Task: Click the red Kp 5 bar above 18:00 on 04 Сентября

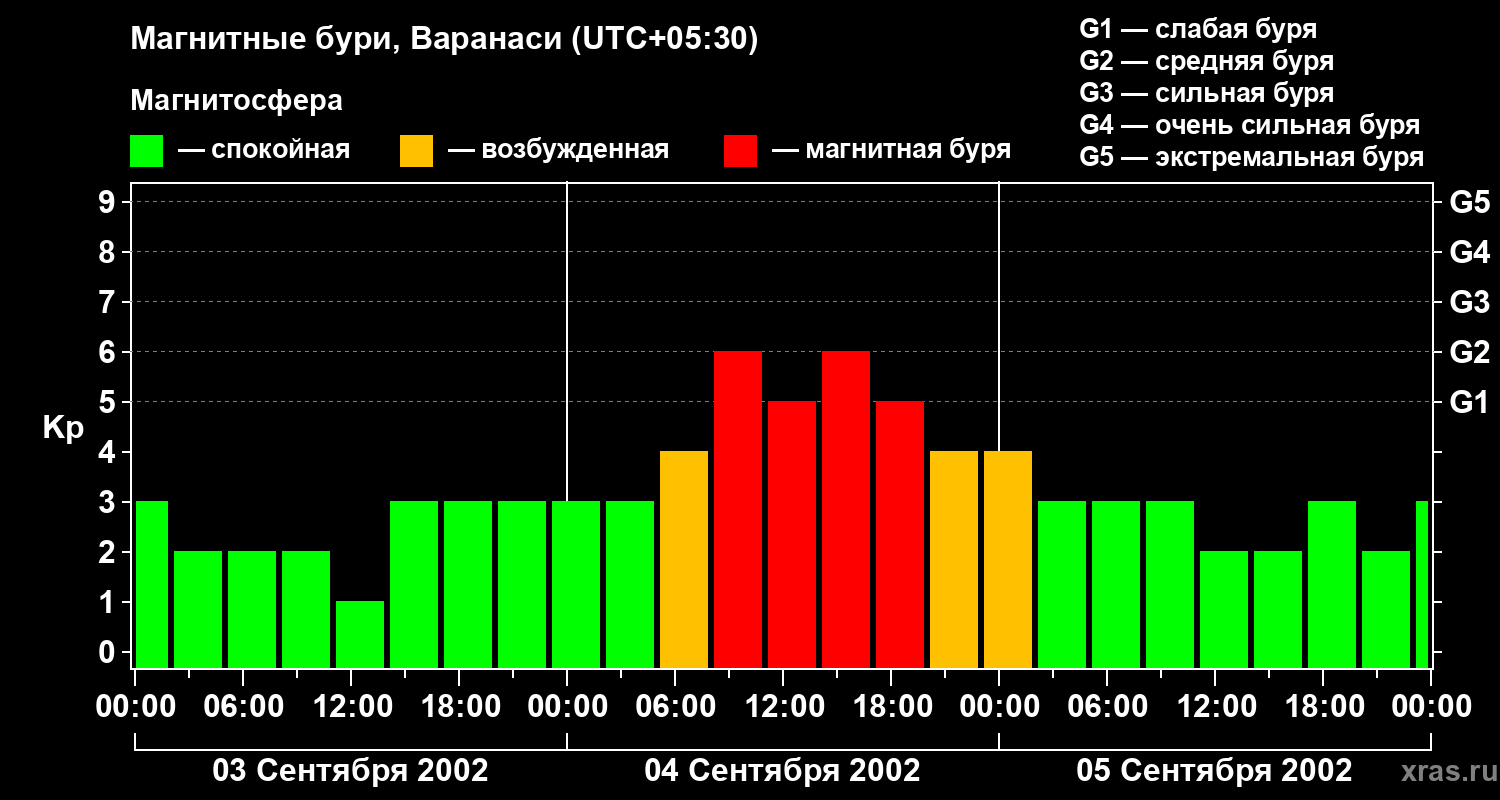Action: tap(900, 534)
